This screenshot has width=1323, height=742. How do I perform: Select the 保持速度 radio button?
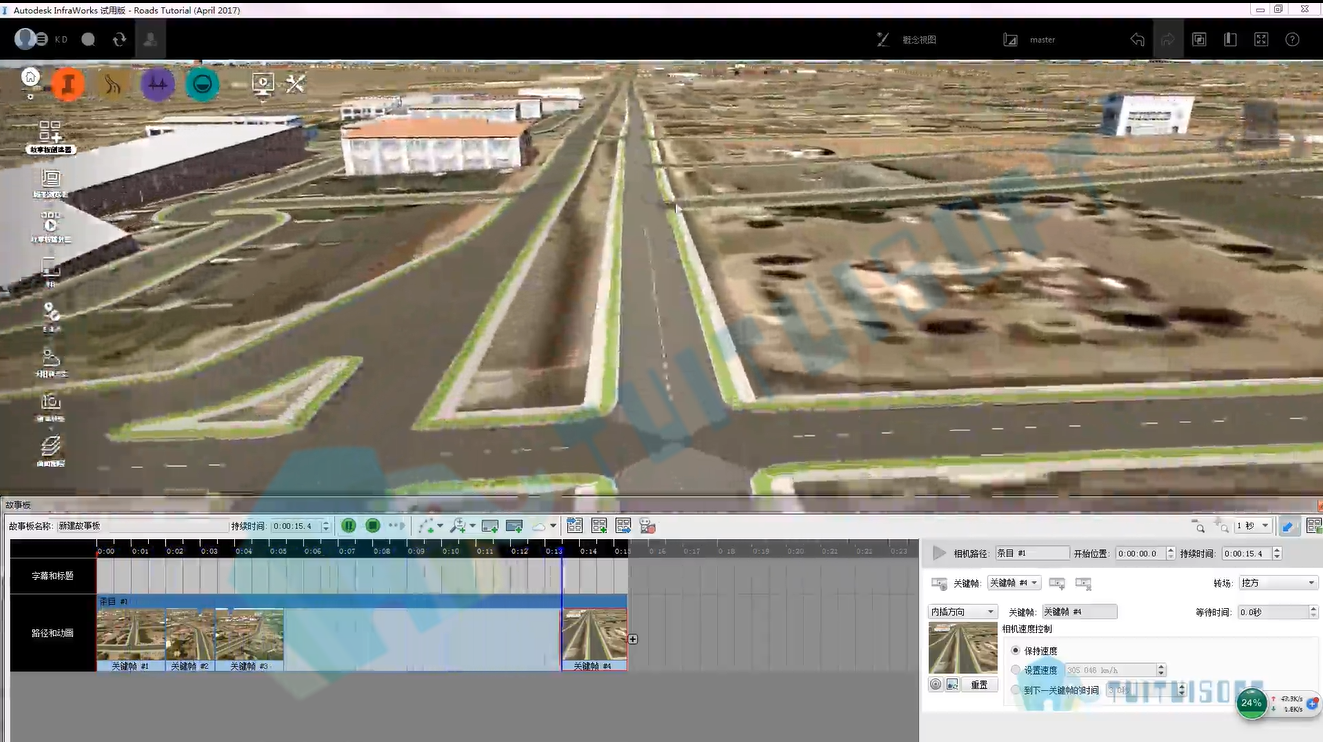[x=1016, y=651]
